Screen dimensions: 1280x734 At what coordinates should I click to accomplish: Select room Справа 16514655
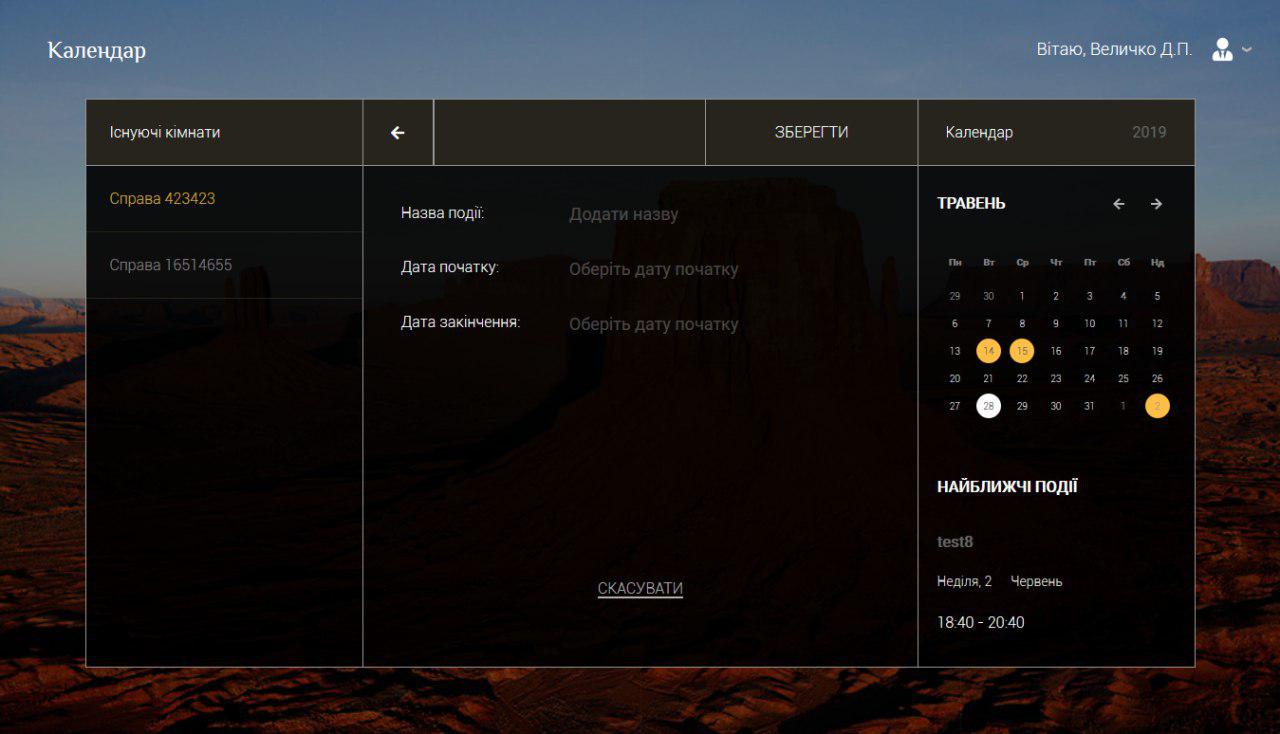[x=170, y=265]
